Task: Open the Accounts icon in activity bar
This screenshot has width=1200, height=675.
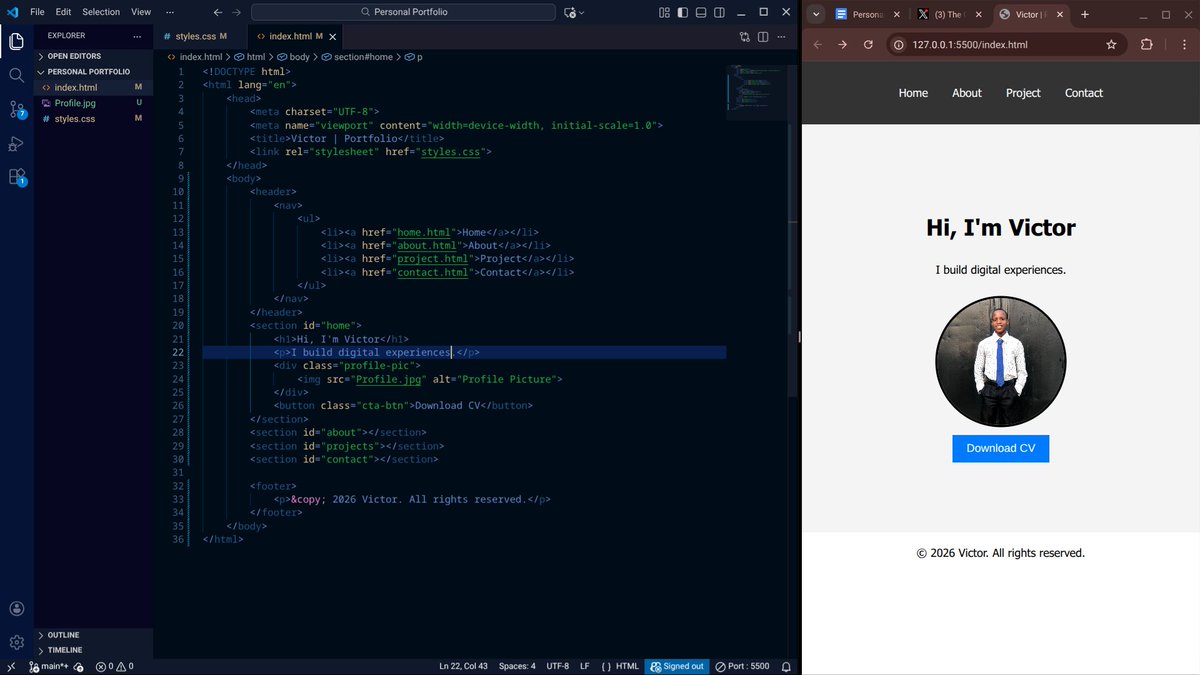Action: pyautogui.click(x=16, y=608)
